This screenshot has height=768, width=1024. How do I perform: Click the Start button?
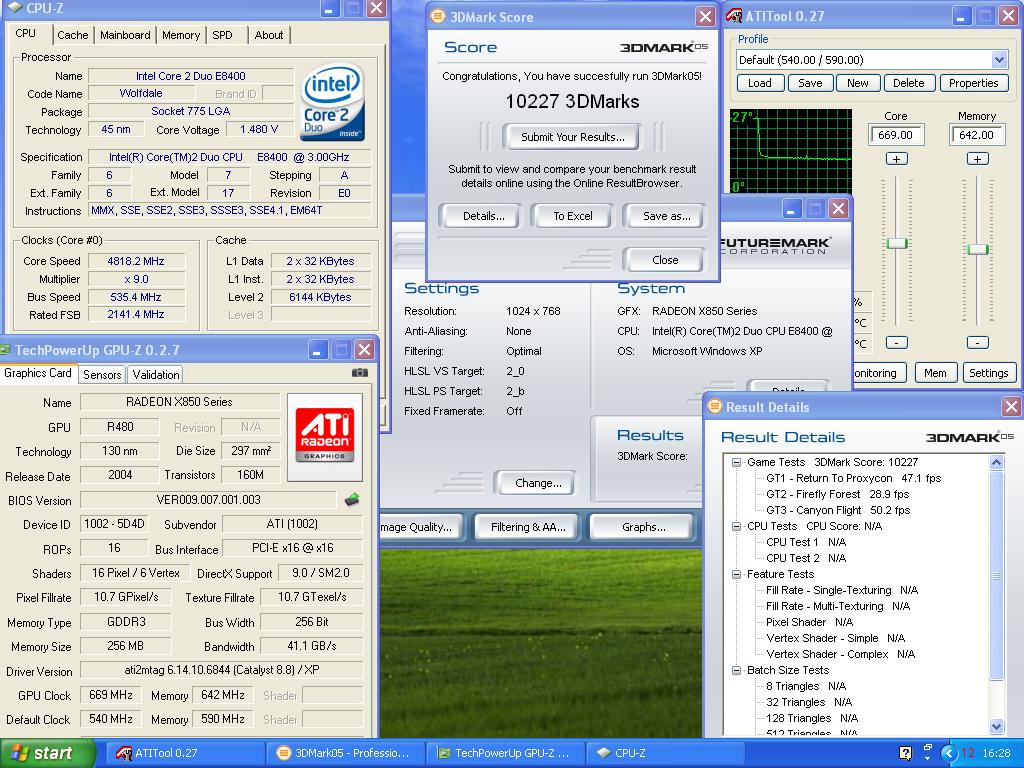point(48,753)
